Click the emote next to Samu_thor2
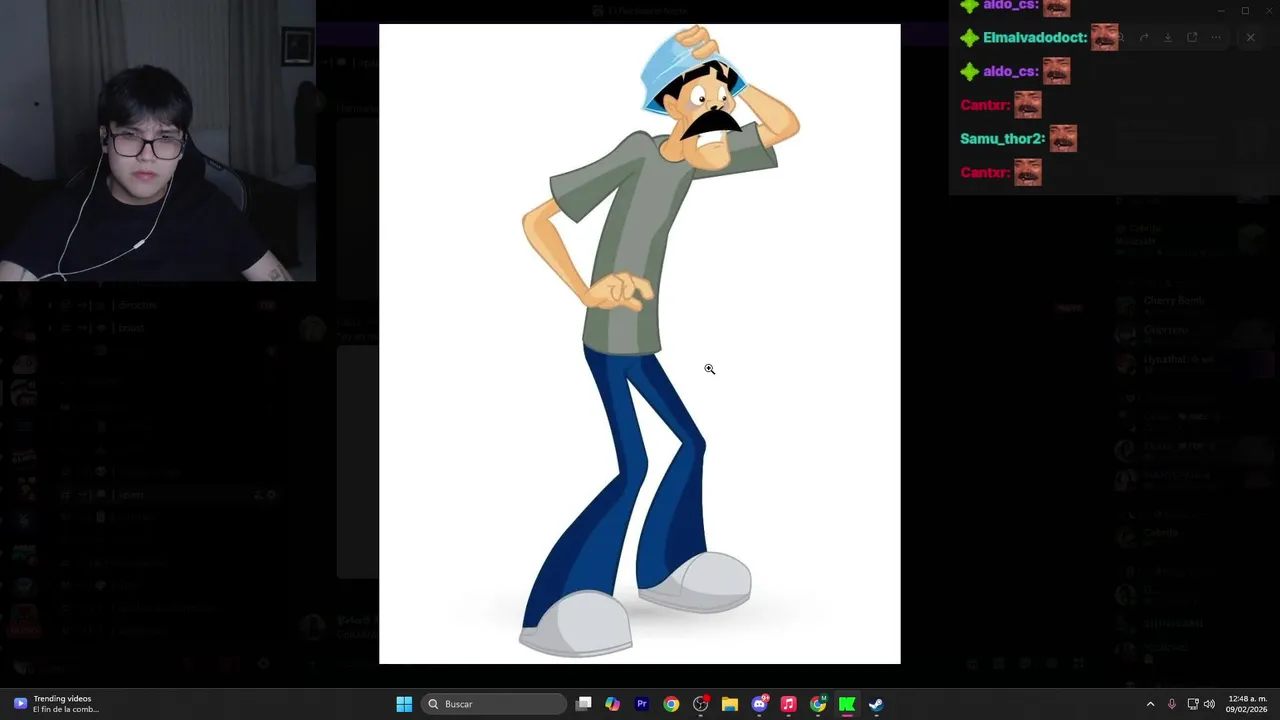This screenshot has height=720, width=1280. [x=1063, y=139]
